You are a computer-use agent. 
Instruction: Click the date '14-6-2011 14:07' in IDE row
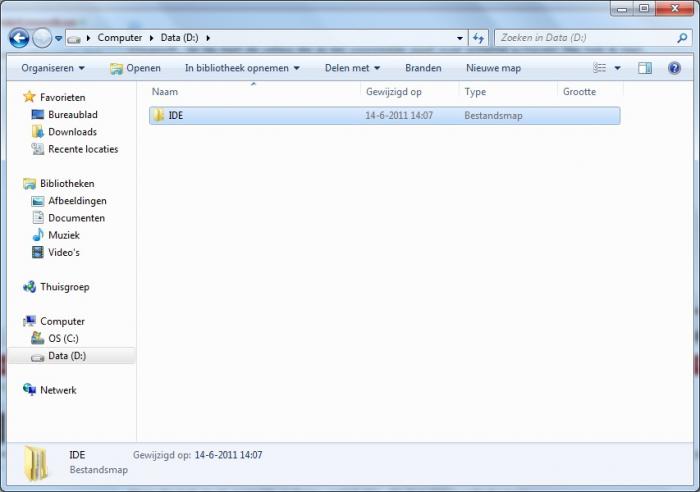click(399, 115)
